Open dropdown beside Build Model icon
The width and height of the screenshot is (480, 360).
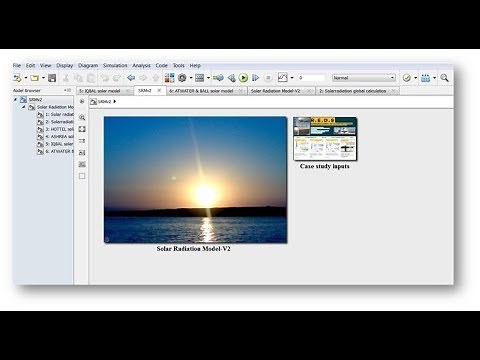click(x=434, y=78)
